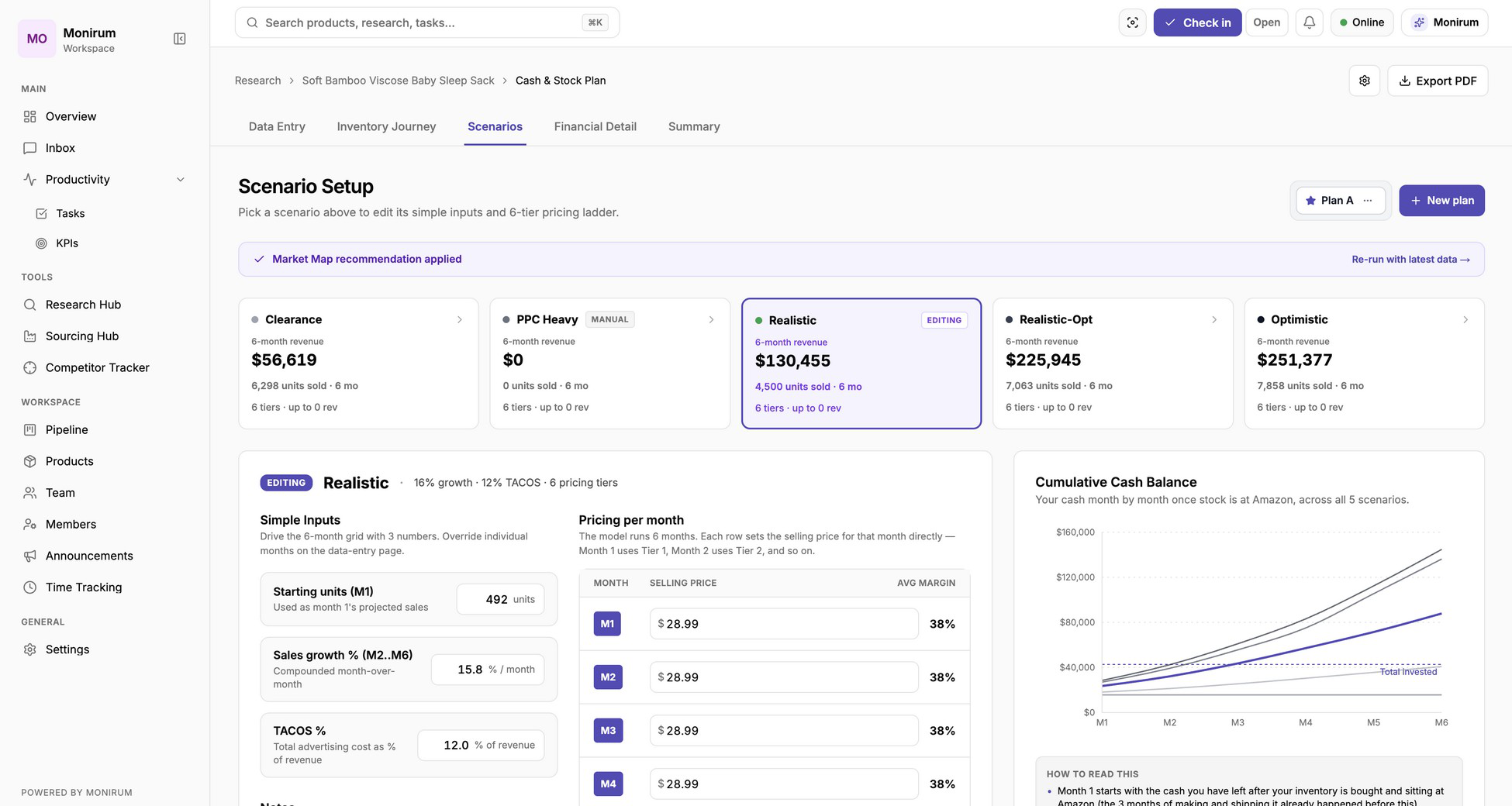Screen dimensions: 1512x806
Task: Go to Sourcing Hub
Action: pos(81,336)
